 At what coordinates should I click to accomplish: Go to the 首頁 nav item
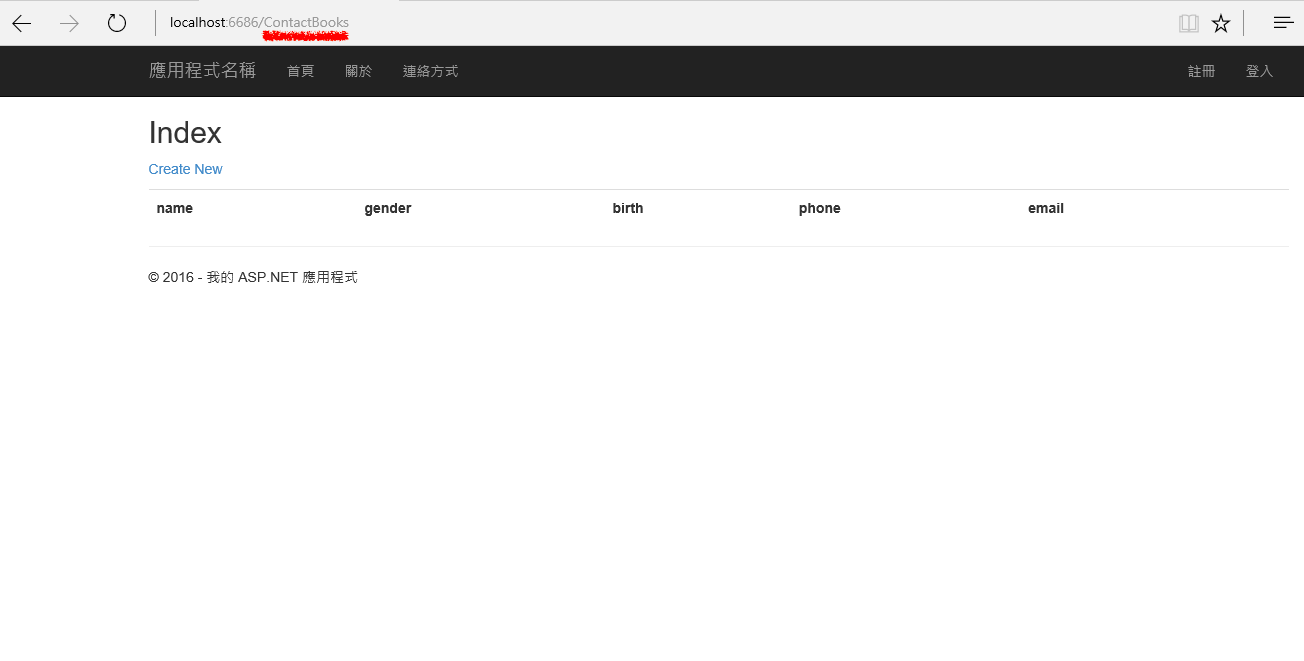pyautogui.click(x=300, y=71)
